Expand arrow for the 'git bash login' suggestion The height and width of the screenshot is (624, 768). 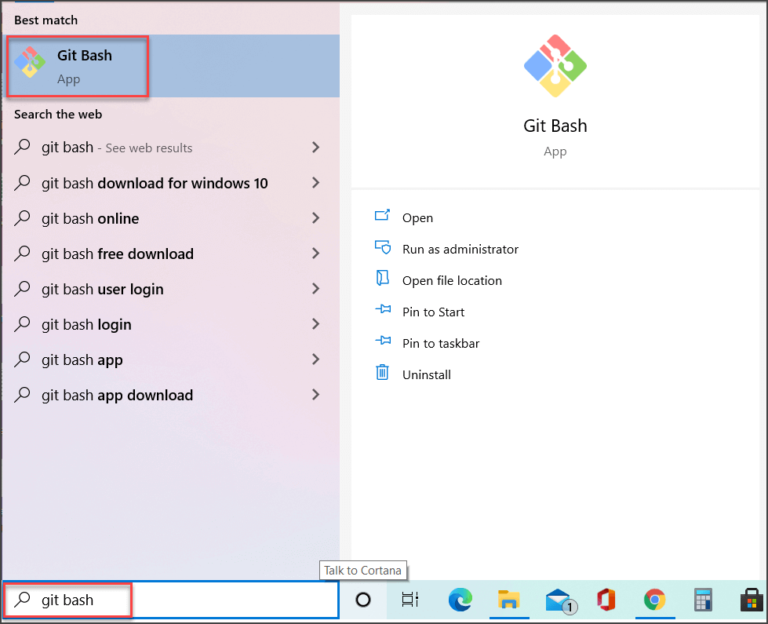point(316,324)
